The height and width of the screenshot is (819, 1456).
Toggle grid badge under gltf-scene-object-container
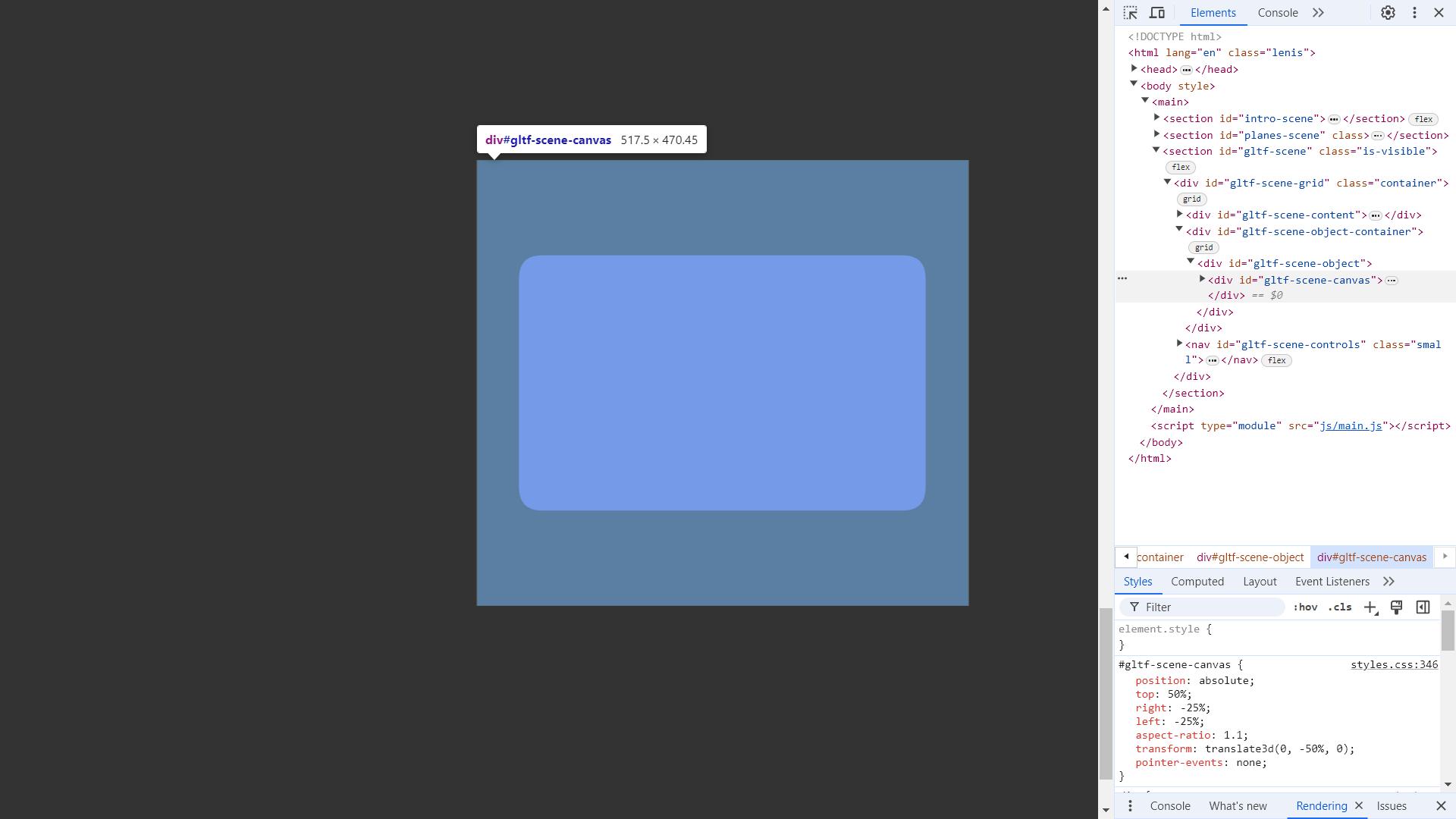pyautogui.click(x=1203, y=248)
